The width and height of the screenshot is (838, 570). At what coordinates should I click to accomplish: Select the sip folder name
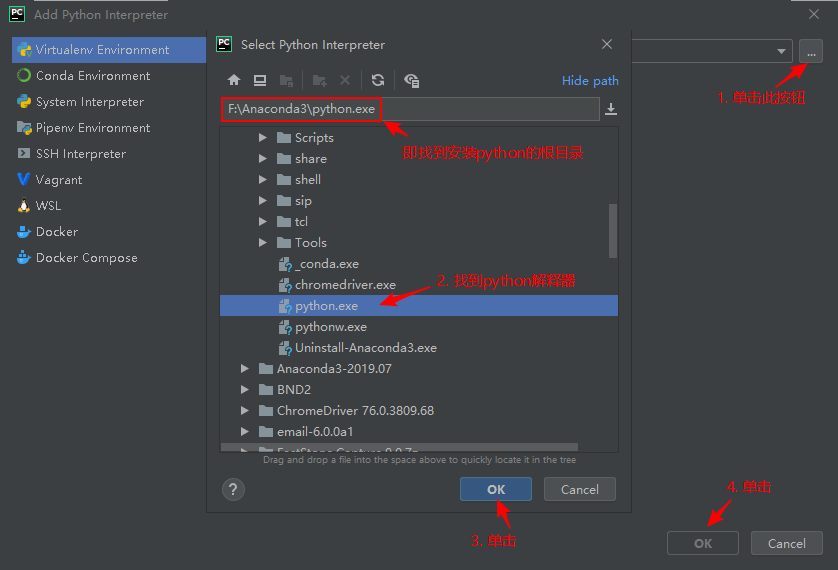coord(303,201)
